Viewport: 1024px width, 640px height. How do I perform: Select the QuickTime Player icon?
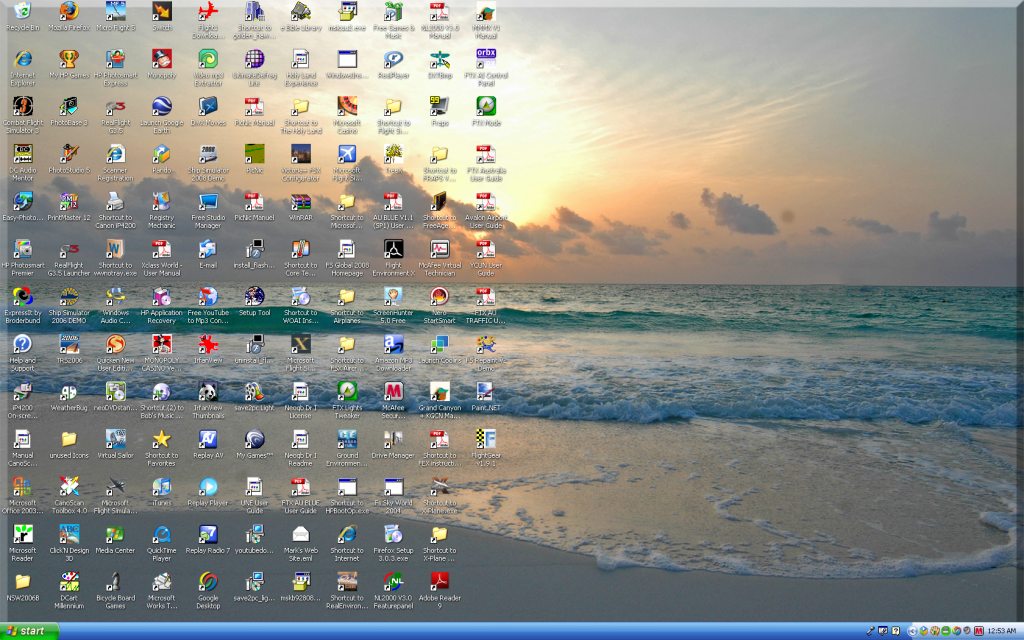click(161, 535)
